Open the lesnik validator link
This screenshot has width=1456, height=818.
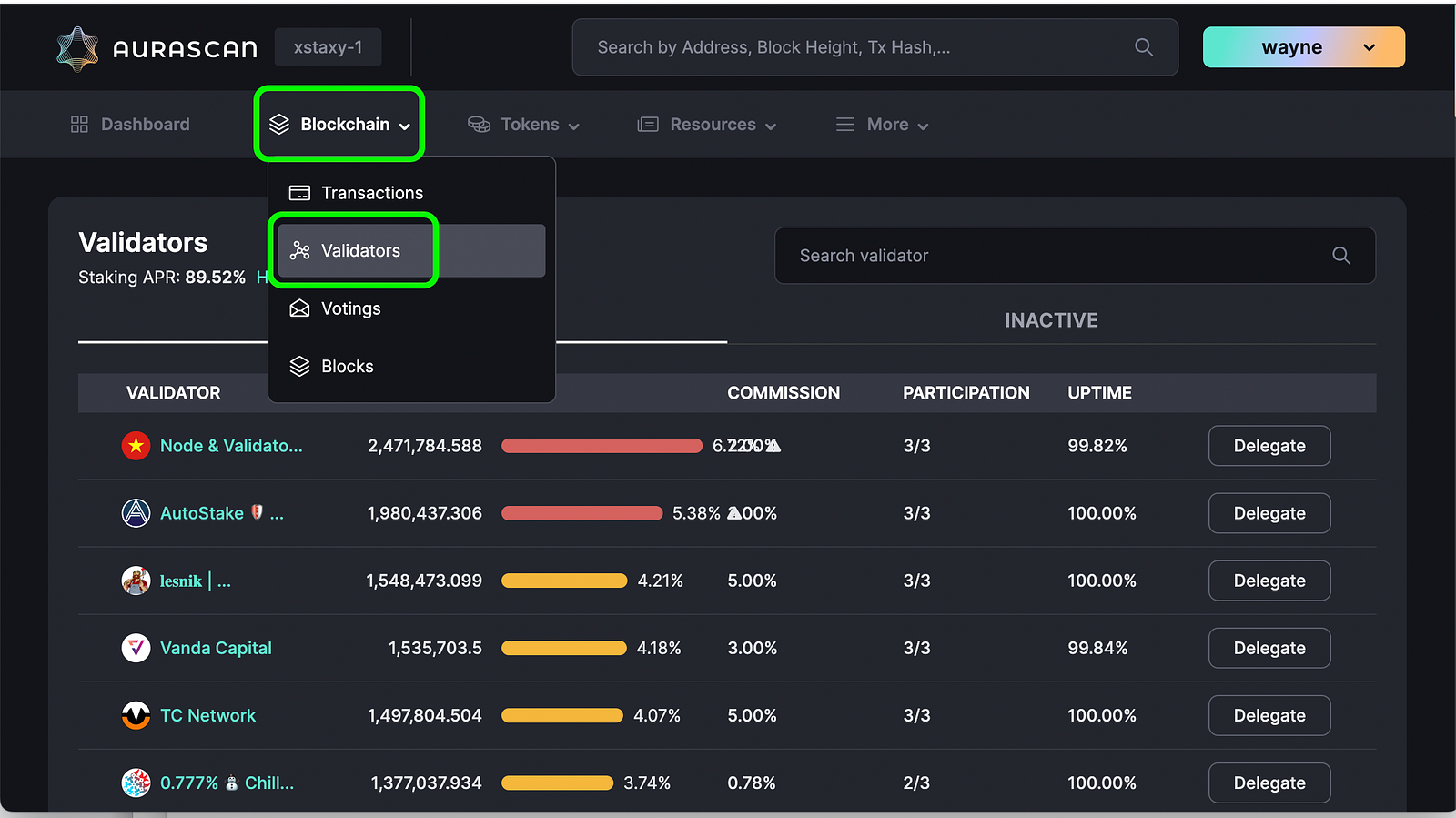181,581
